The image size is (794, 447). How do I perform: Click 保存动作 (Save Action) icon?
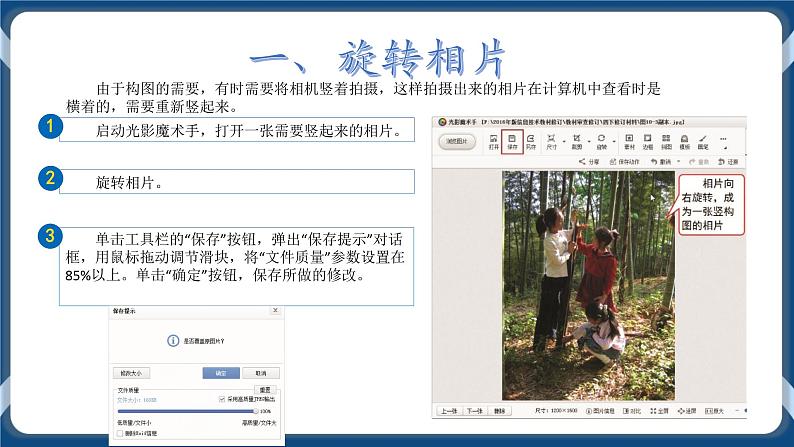624,161
